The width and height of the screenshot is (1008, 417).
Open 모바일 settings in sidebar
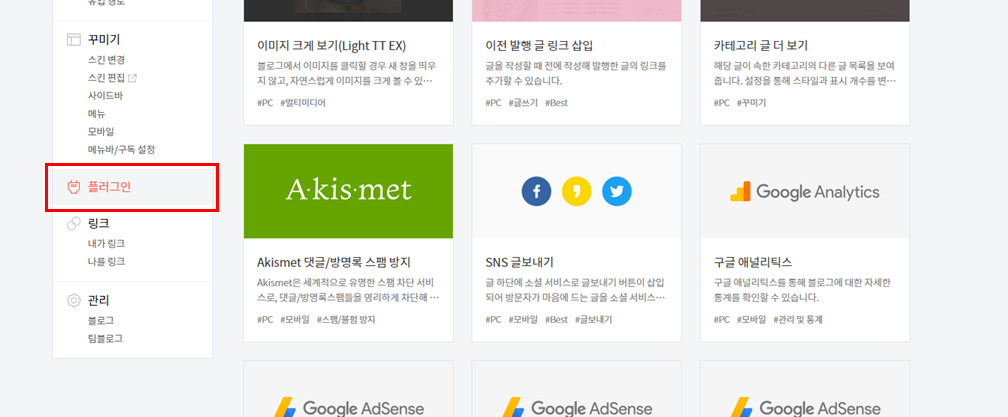101,132
